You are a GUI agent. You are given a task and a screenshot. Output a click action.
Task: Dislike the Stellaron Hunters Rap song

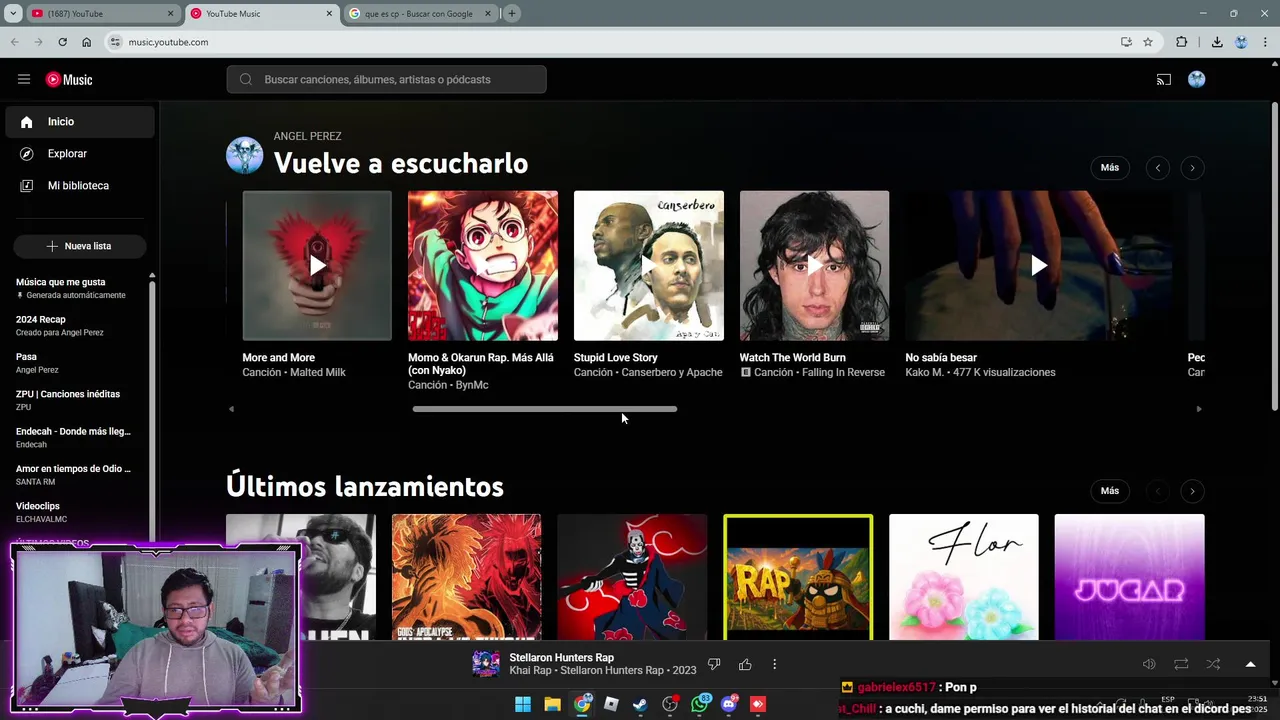(714, 664)
